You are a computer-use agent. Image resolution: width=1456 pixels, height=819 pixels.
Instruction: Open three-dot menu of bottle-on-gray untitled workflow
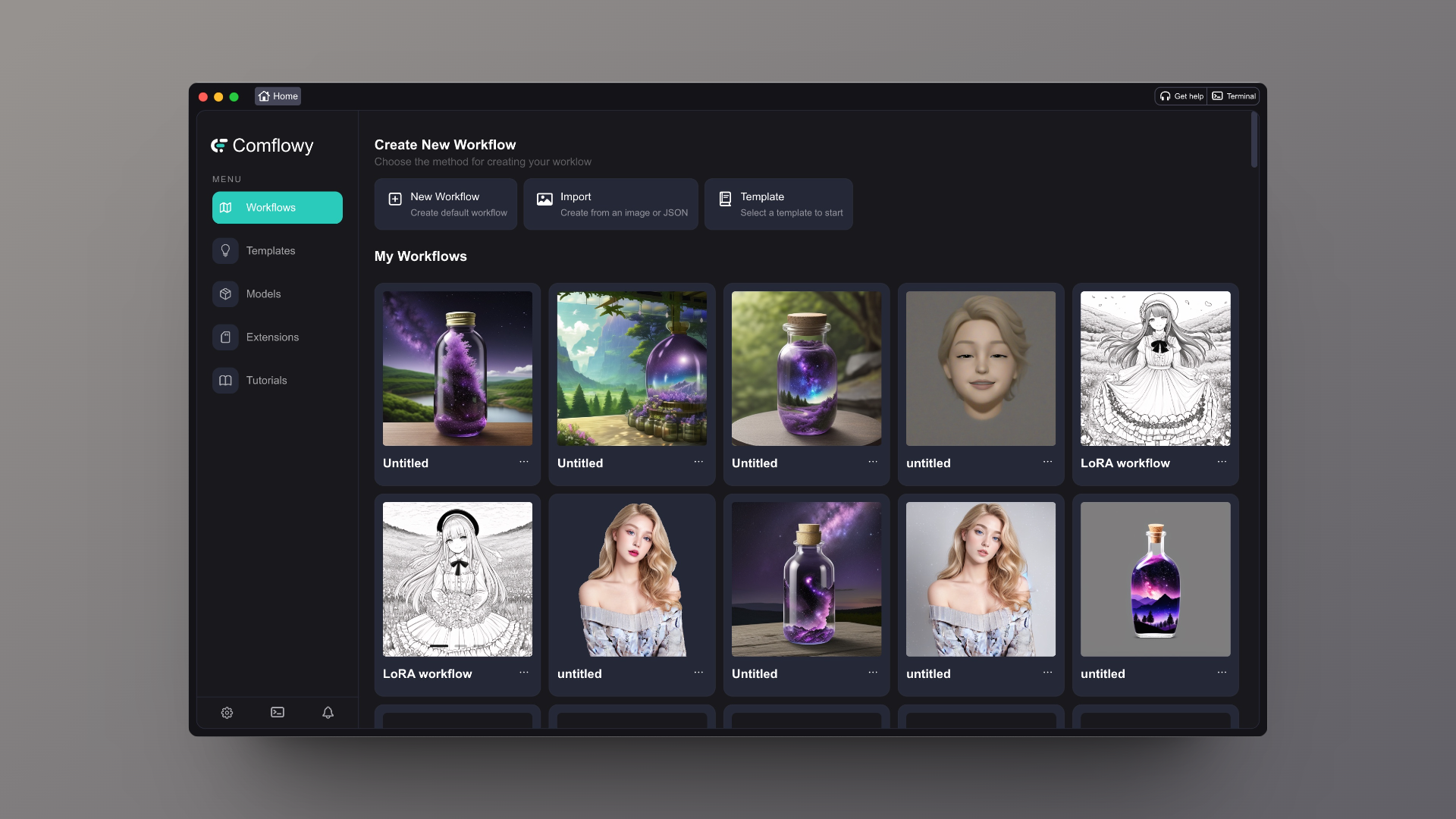[1222, 673]
